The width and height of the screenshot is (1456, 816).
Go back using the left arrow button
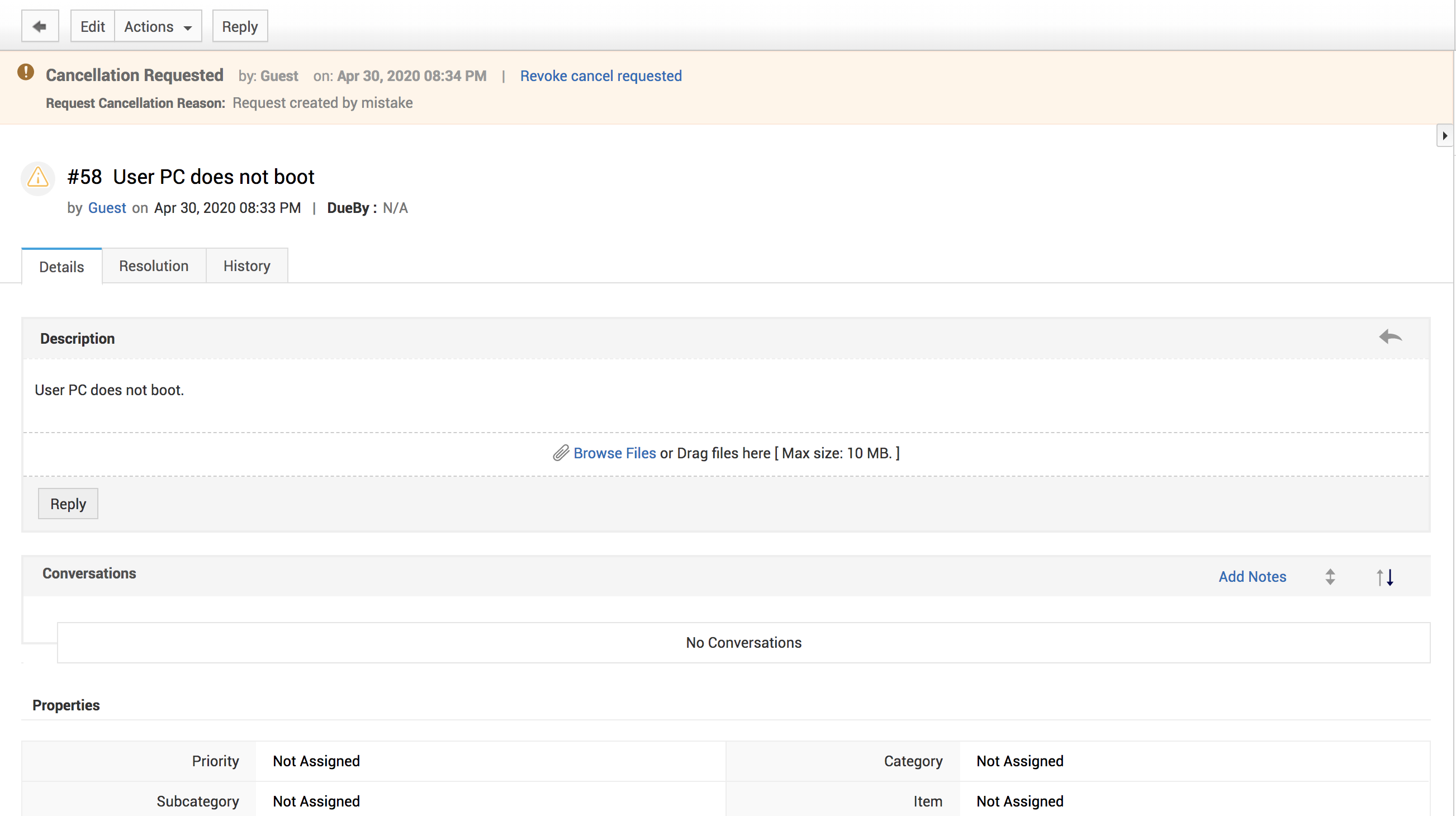tap(40, 26)
